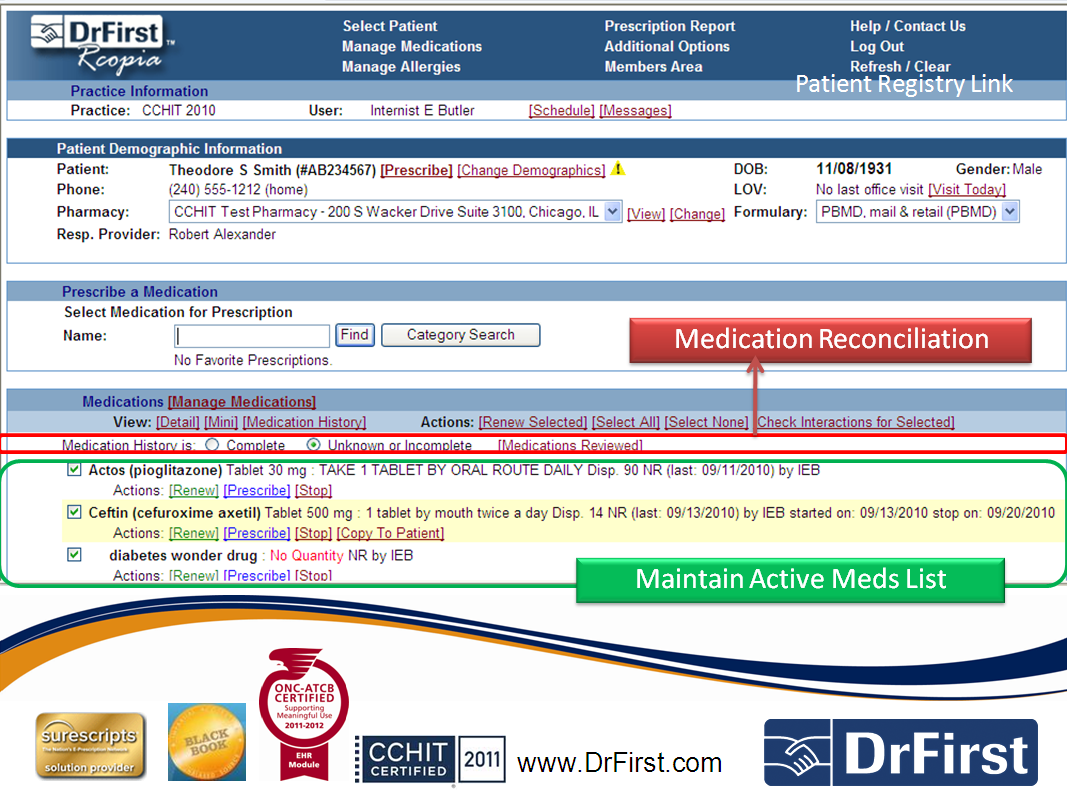1067x799 pixels.
Task: Click the Black Book gold seal badge
Action: (x=207, y=742)
